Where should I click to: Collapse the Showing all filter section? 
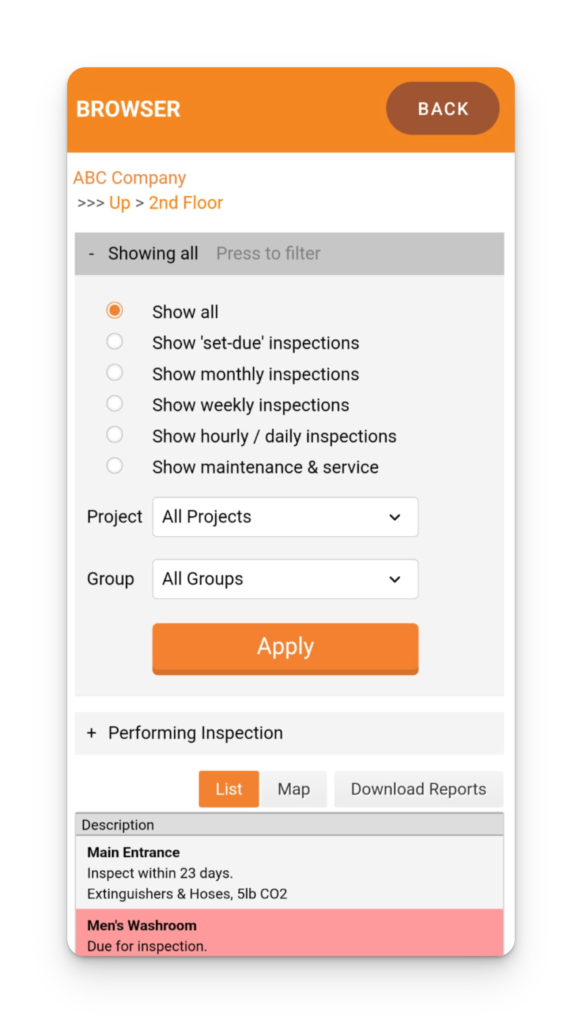coord(289,253)
